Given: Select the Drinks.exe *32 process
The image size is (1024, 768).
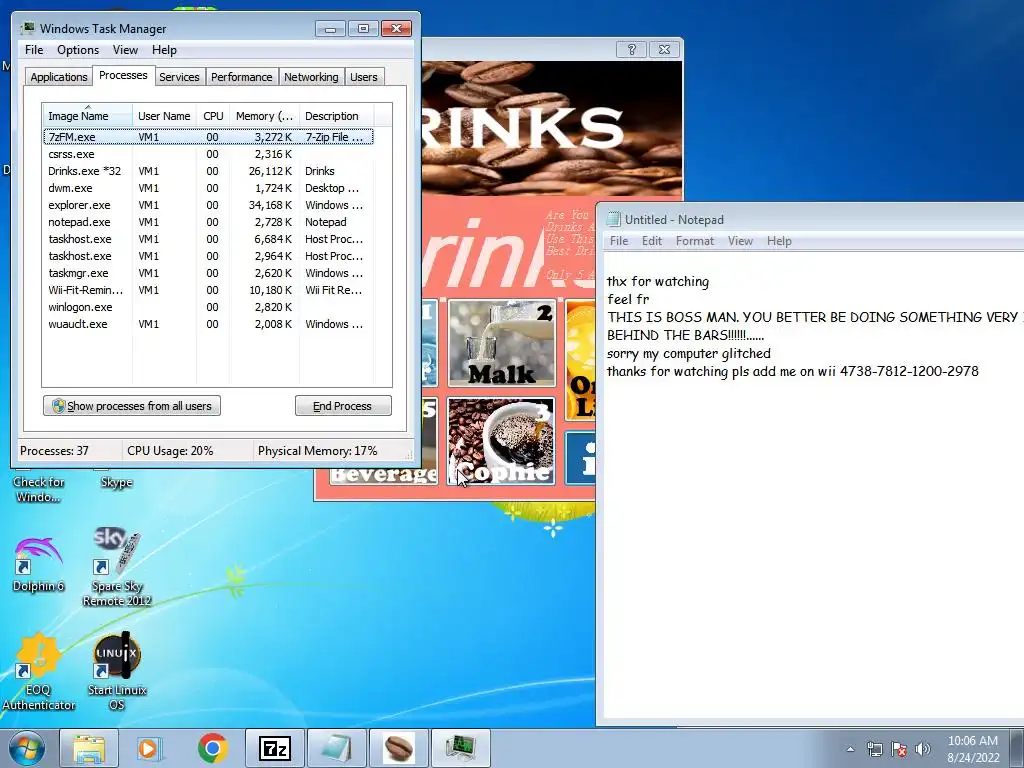Looking at the screenshot, I should [208, 171].
